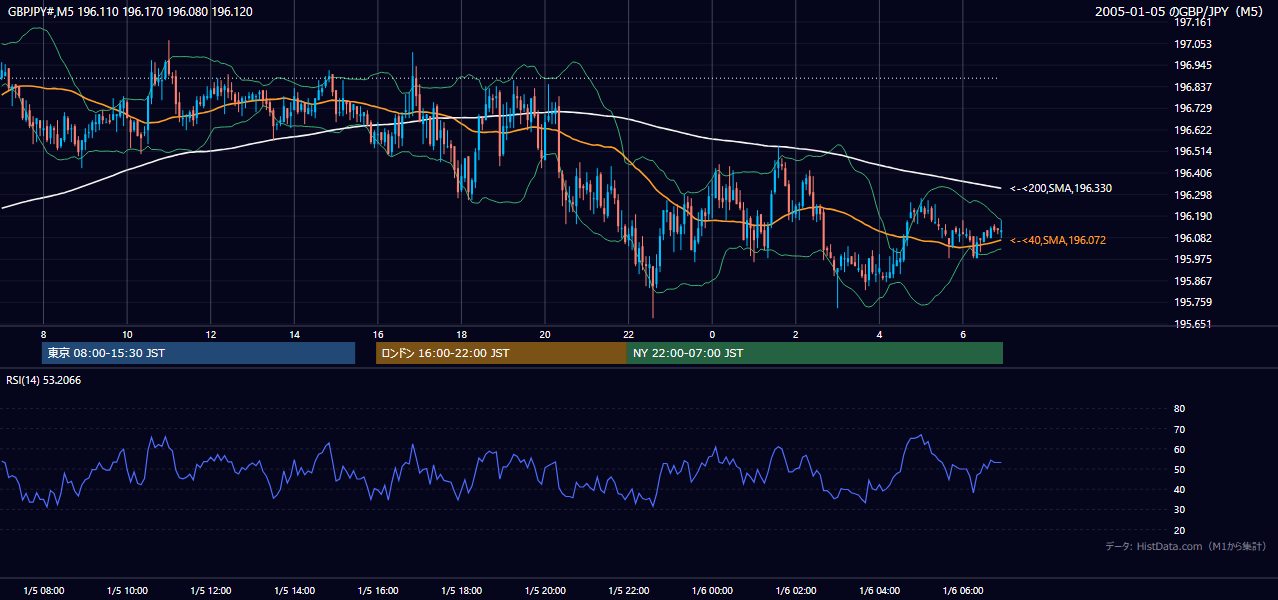The image size is (1278, 600).
Task: Click hour label 14 under the price chart
Action: coord(294,334)
